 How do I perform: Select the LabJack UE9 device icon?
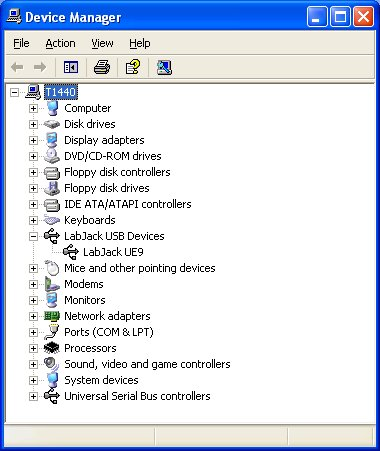click(71, 252)
